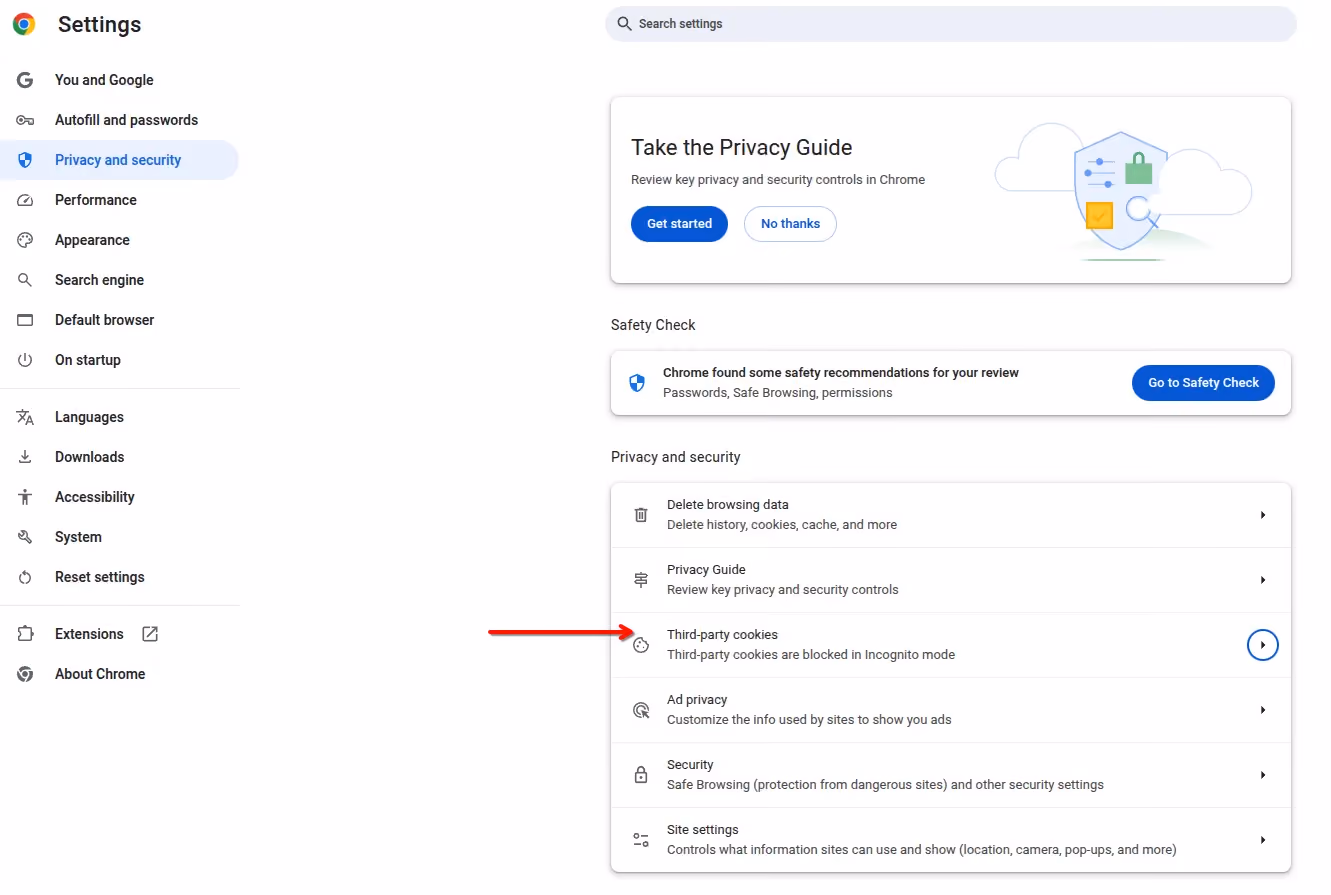Expand the Privacy Guide row arrow

coord(1263,580)
